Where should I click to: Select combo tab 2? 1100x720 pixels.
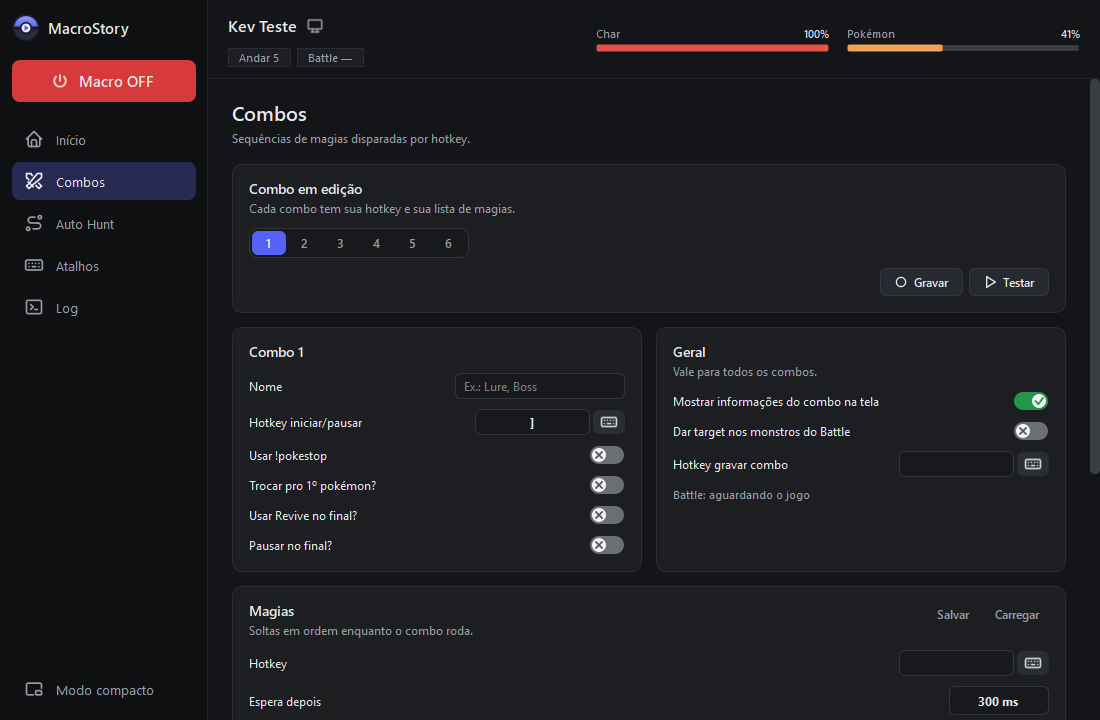304,244
